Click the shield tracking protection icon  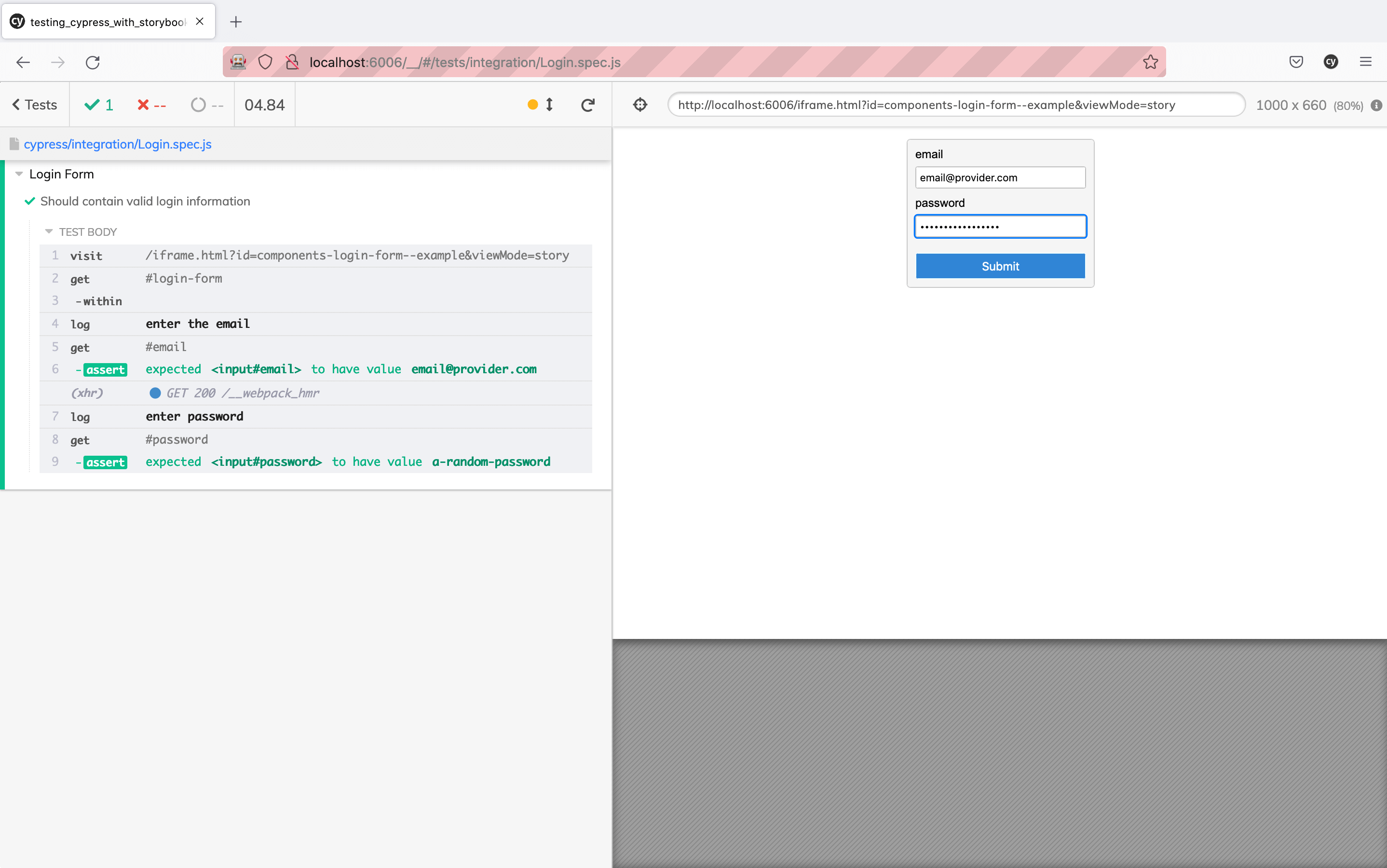tap(265, 62)
